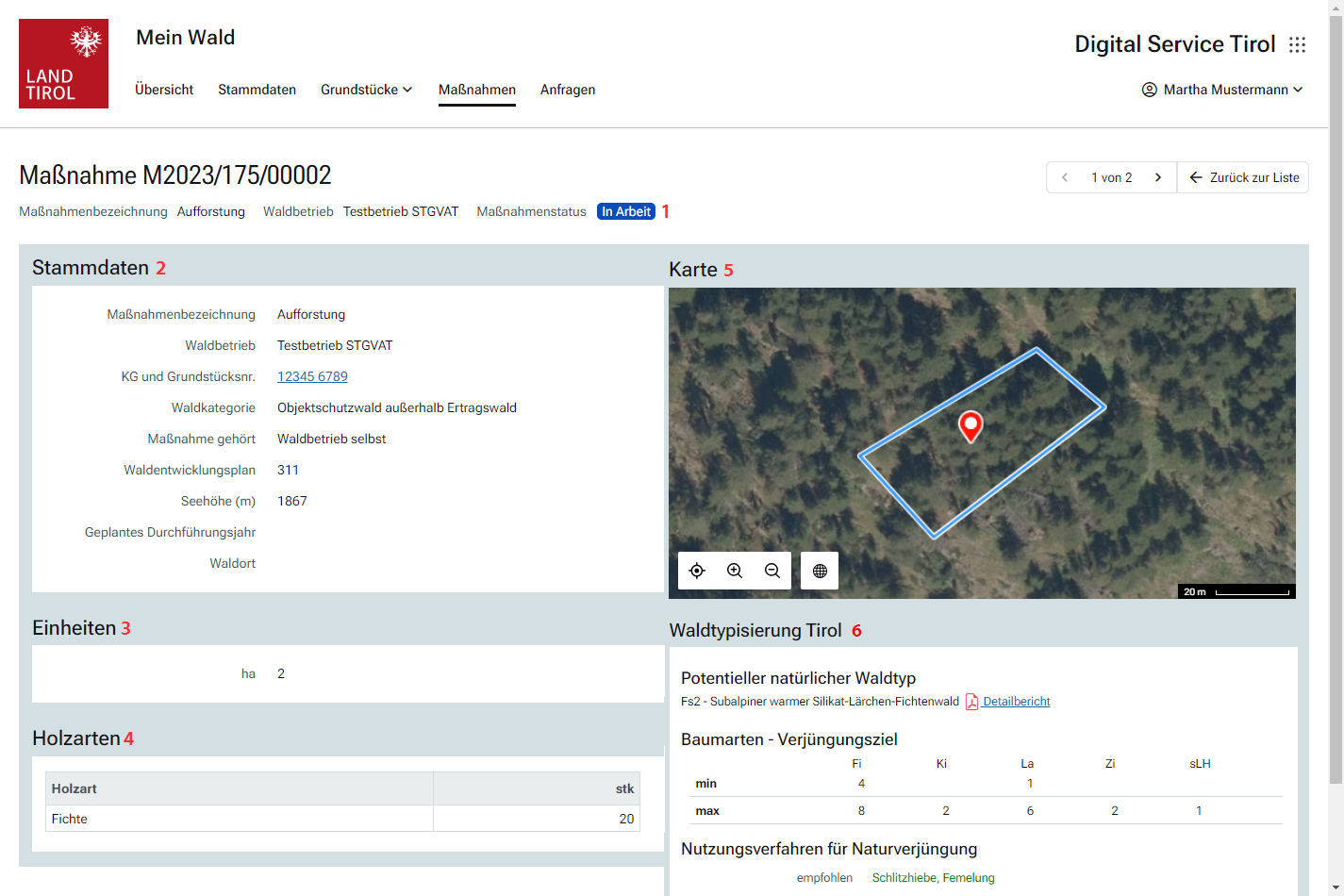
Task: Expand the Grundstücke dropdown menu
Action: (x=366, y=90)
